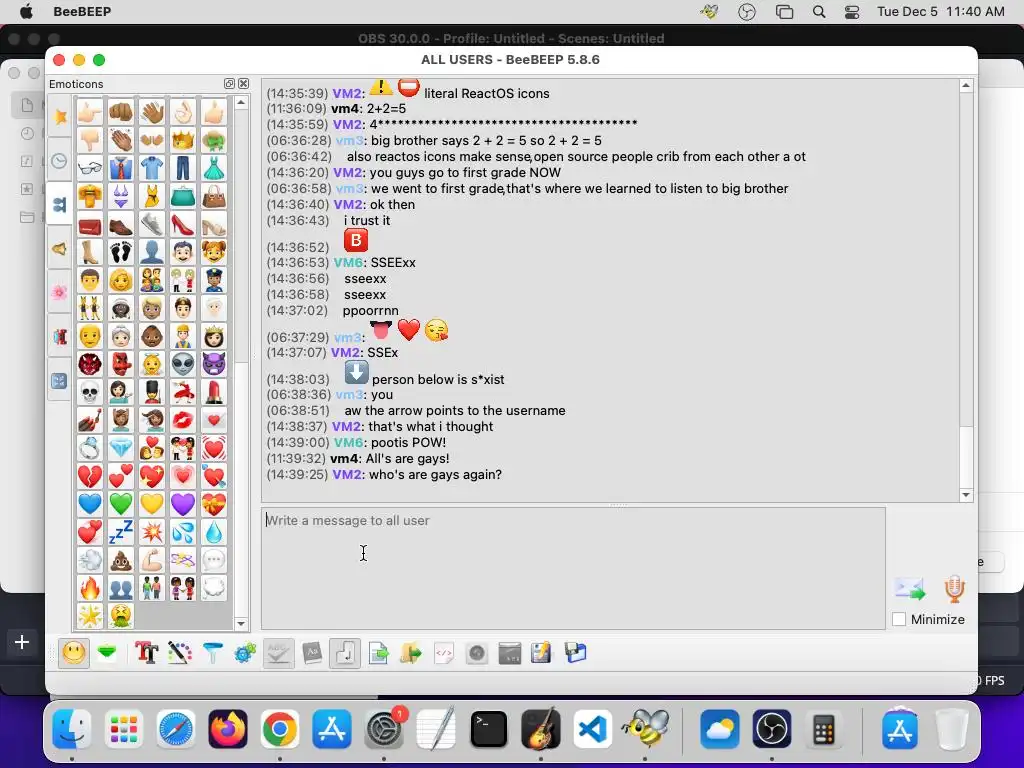Insert the purple devil face emoticon
The image size is (1024, 768).
tap(214, 364)
